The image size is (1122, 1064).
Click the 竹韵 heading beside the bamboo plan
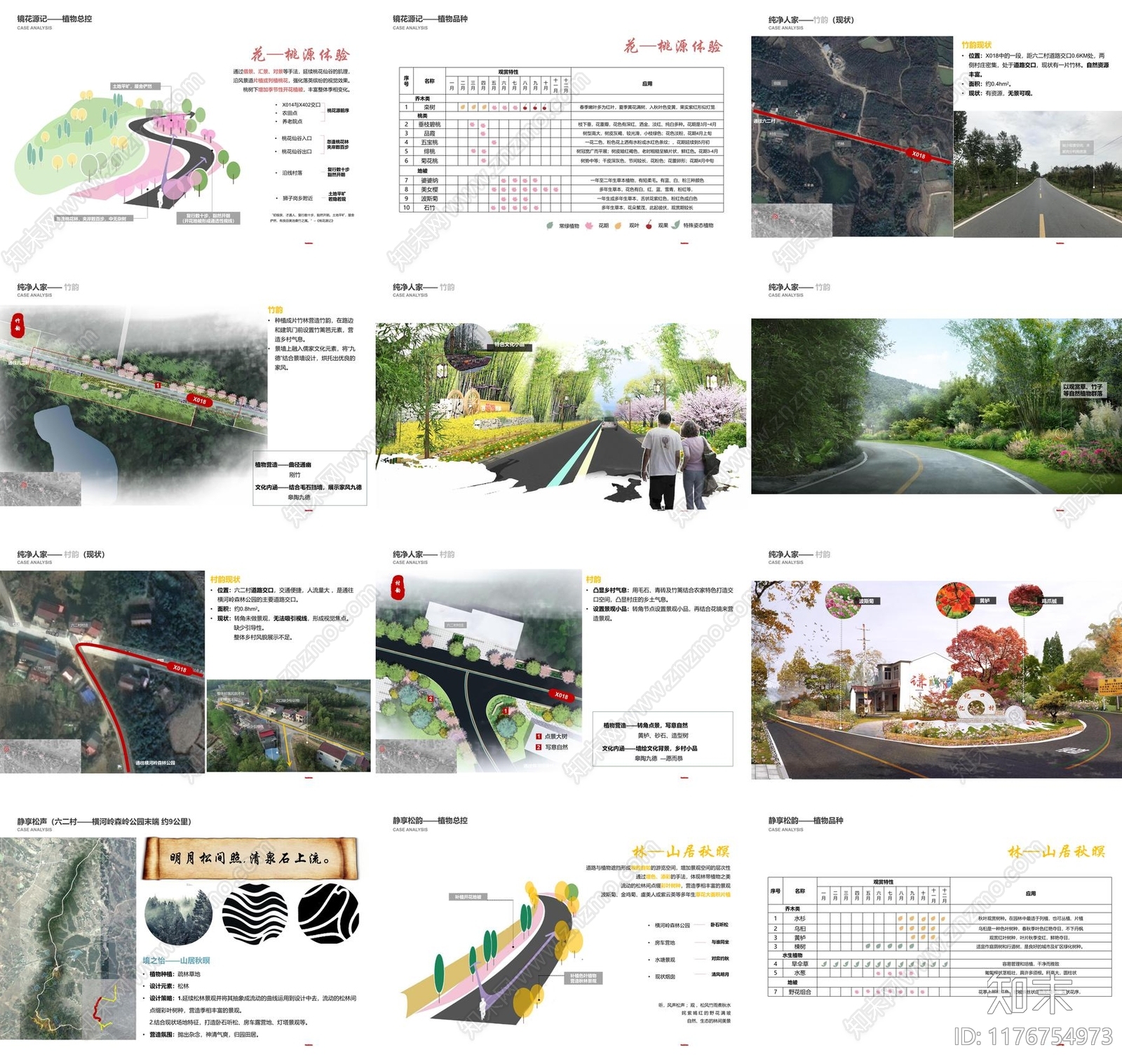[x=275, y=310]
